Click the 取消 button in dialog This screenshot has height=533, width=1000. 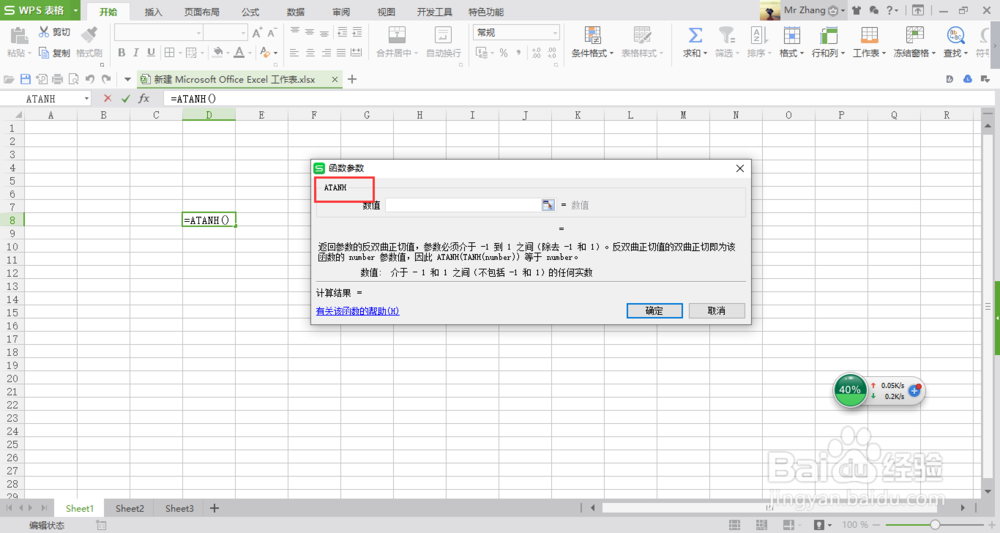click(x=717, y=310)
